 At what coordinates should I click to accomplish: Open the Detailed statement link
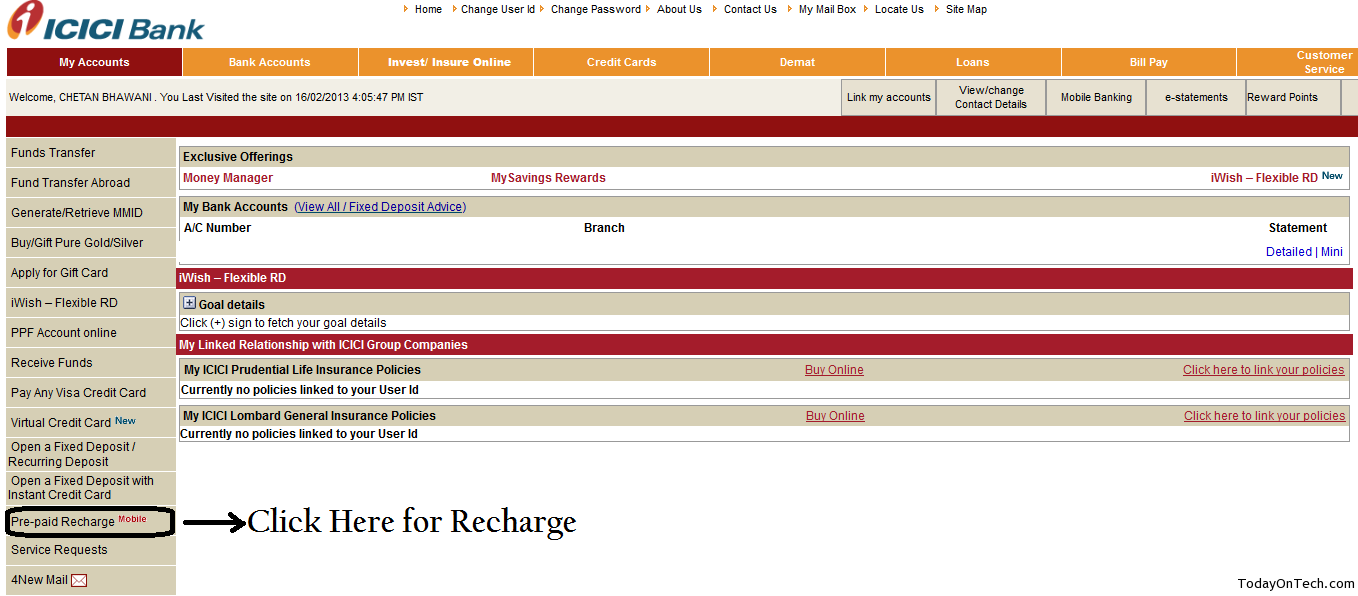point(1289,252)
